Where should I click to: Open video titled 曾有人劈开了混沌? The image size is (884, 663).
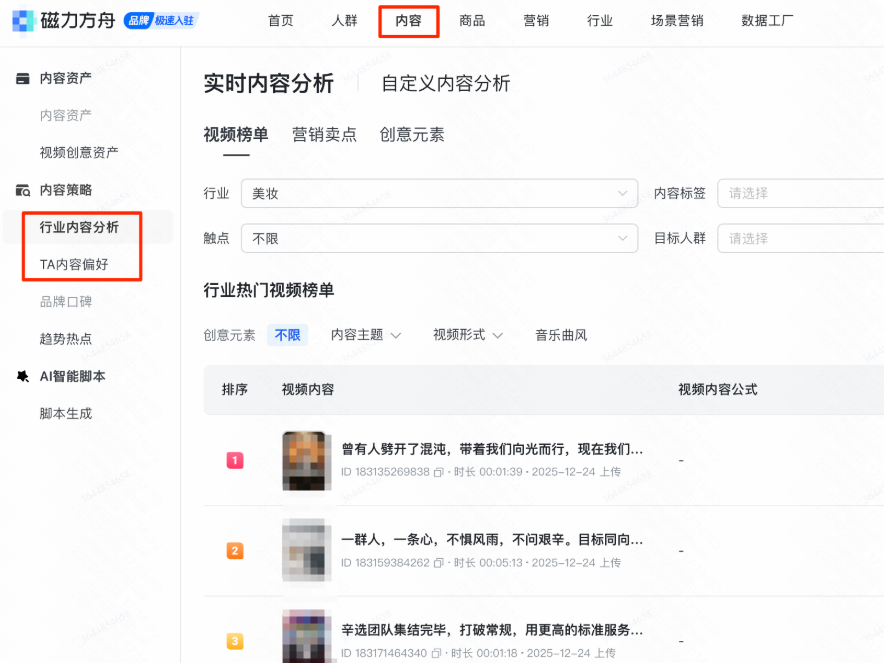coord(492,449)
